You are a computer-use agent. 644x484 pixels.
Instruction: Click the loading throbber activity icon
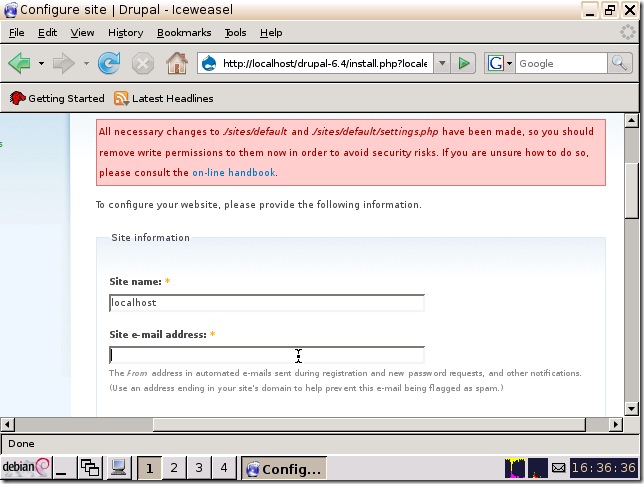[x=628, y=32]
